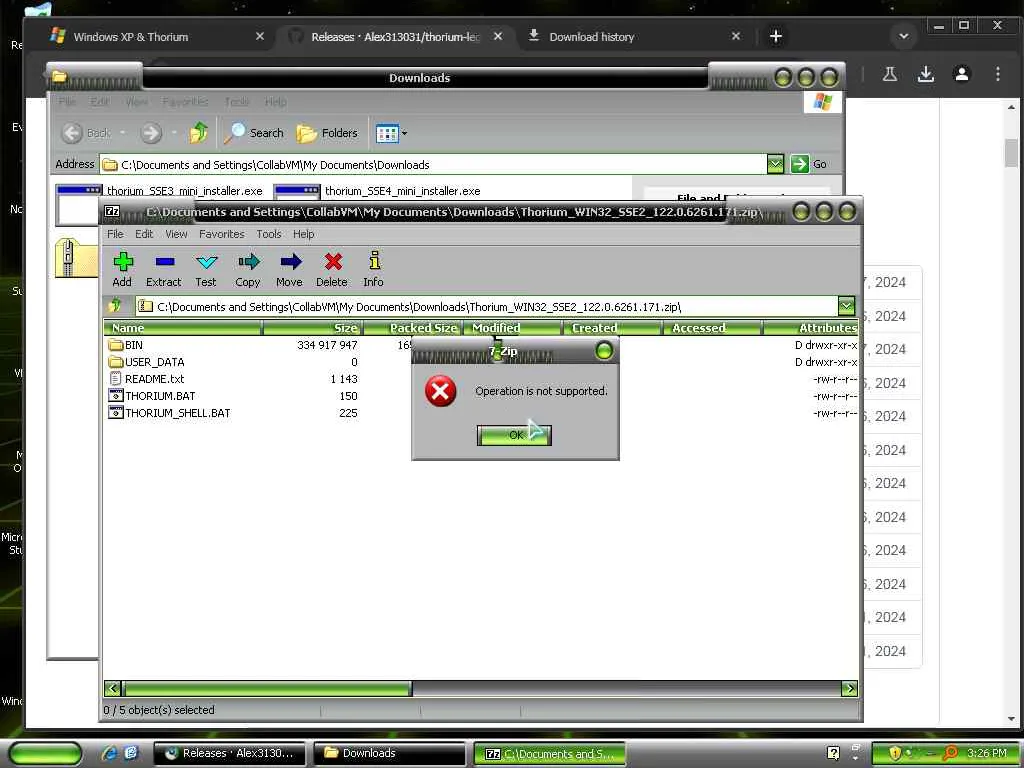Run Test on the archive
The image size is (1024, 768).
tap(206, 269)
